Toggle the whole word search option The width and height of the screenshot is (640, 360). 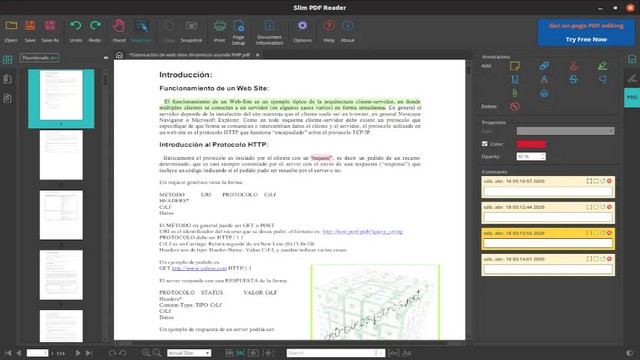[x=393, y=353]
